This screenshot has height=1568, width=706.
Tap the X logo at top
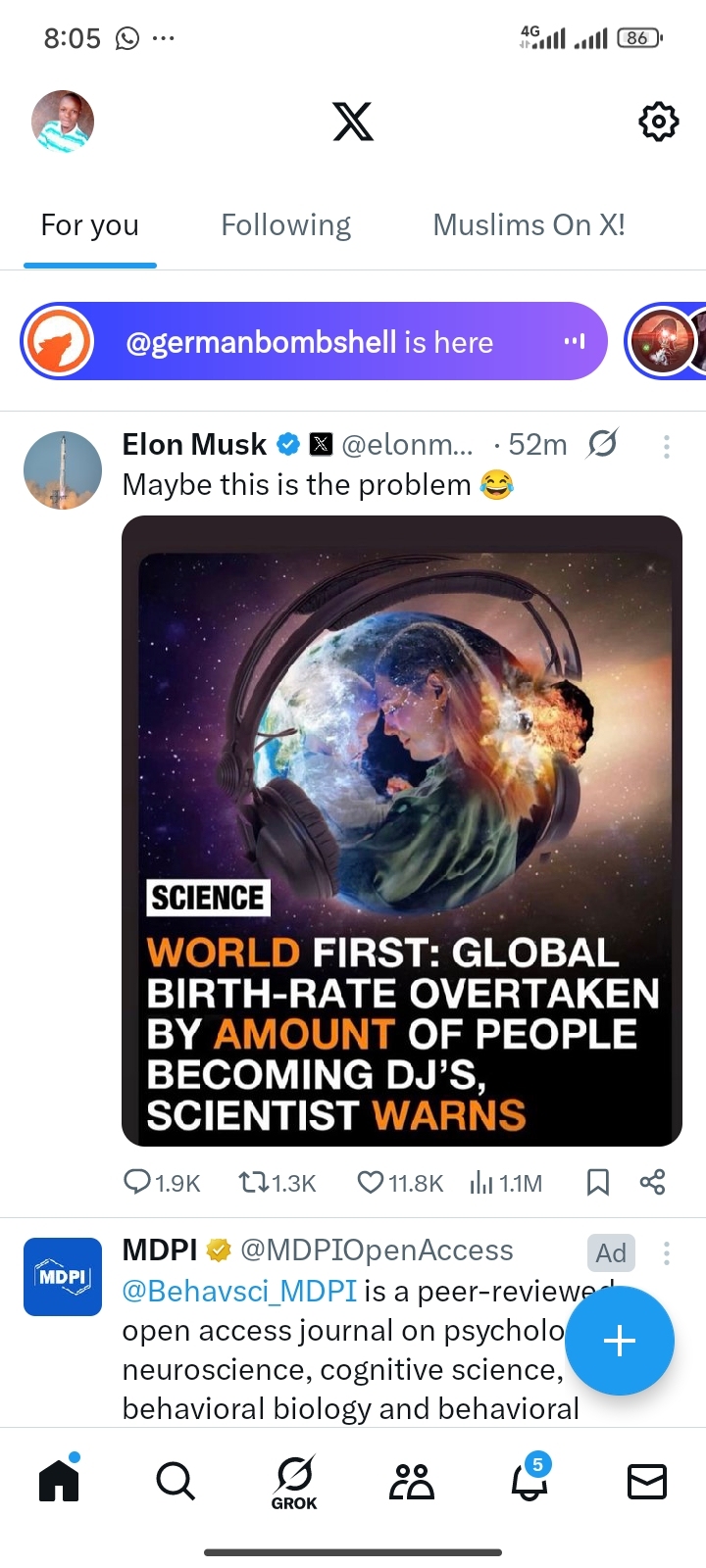click(x=353, y=122)
